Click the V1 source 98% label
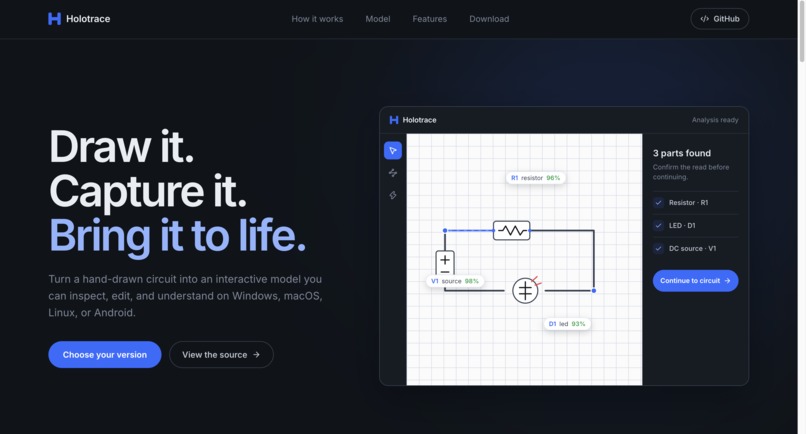Image resolution: width=806 pixels, height=434 pixels. pyautogui.click(x=454, y=281)
